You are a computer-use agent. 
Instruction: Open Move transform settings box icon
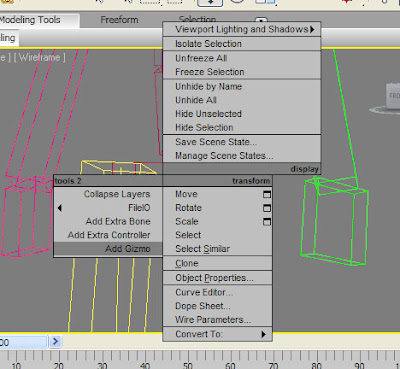(267, 194)
